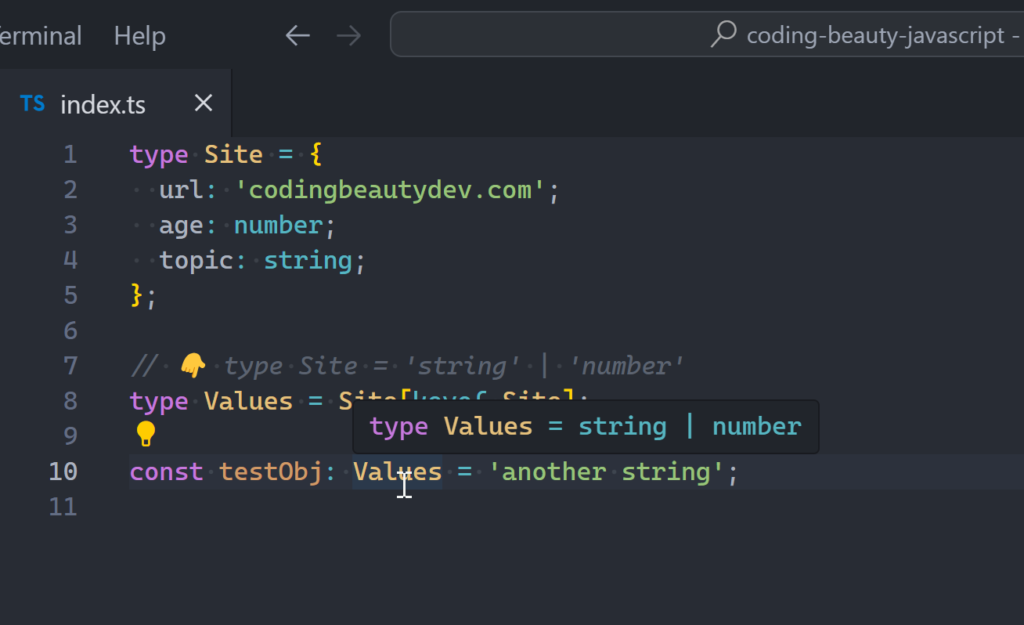This screenshot has width=1024, height=625.
Task: Click the 'age' property name
Action: [x=182, y=227]
